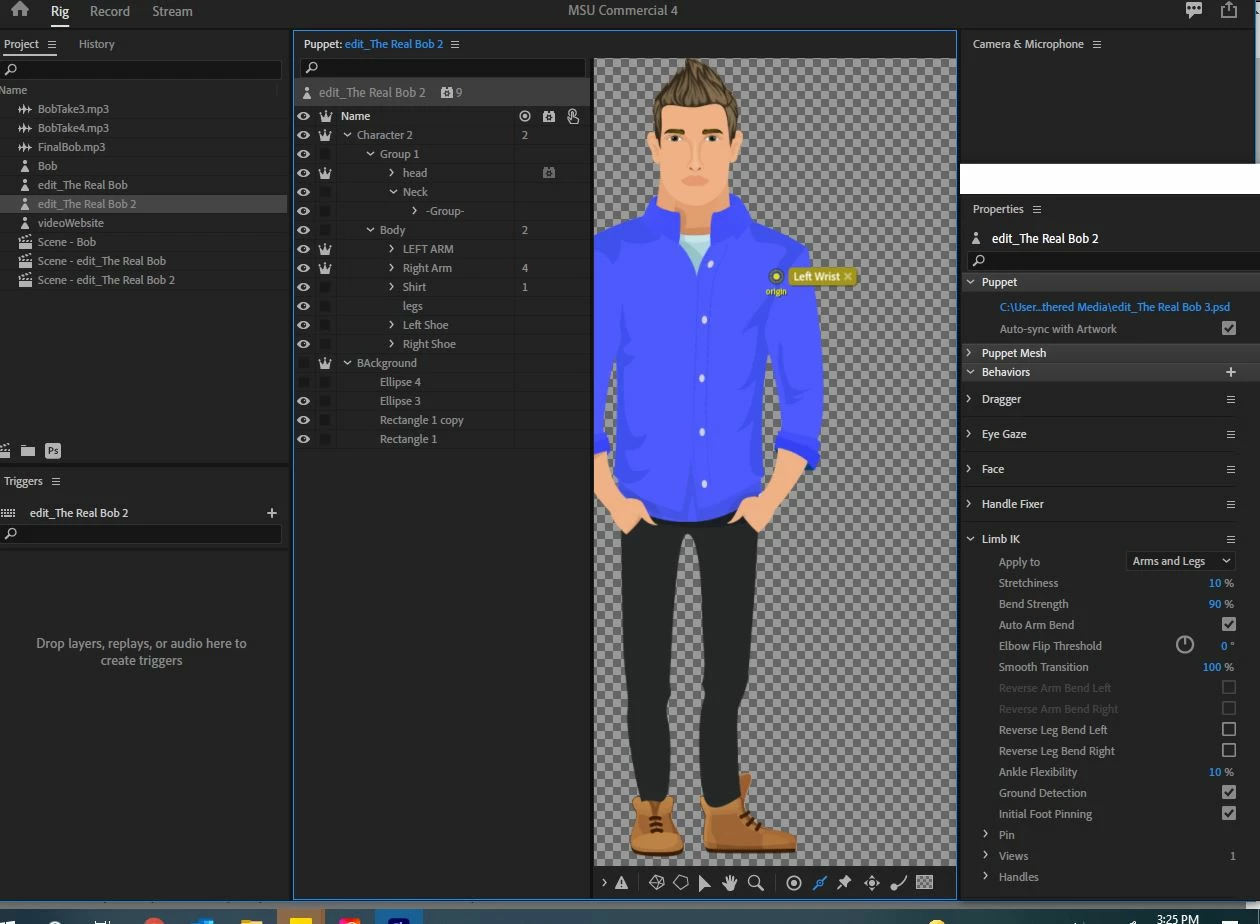The image size is (1260, 924).
Task: Open the linked PSD file path
Action: [x=1114, y=307]
